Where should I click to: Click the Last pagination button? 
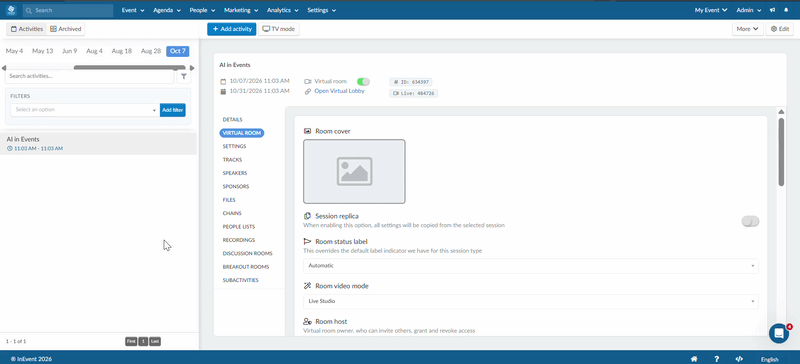tap(155, 341)
